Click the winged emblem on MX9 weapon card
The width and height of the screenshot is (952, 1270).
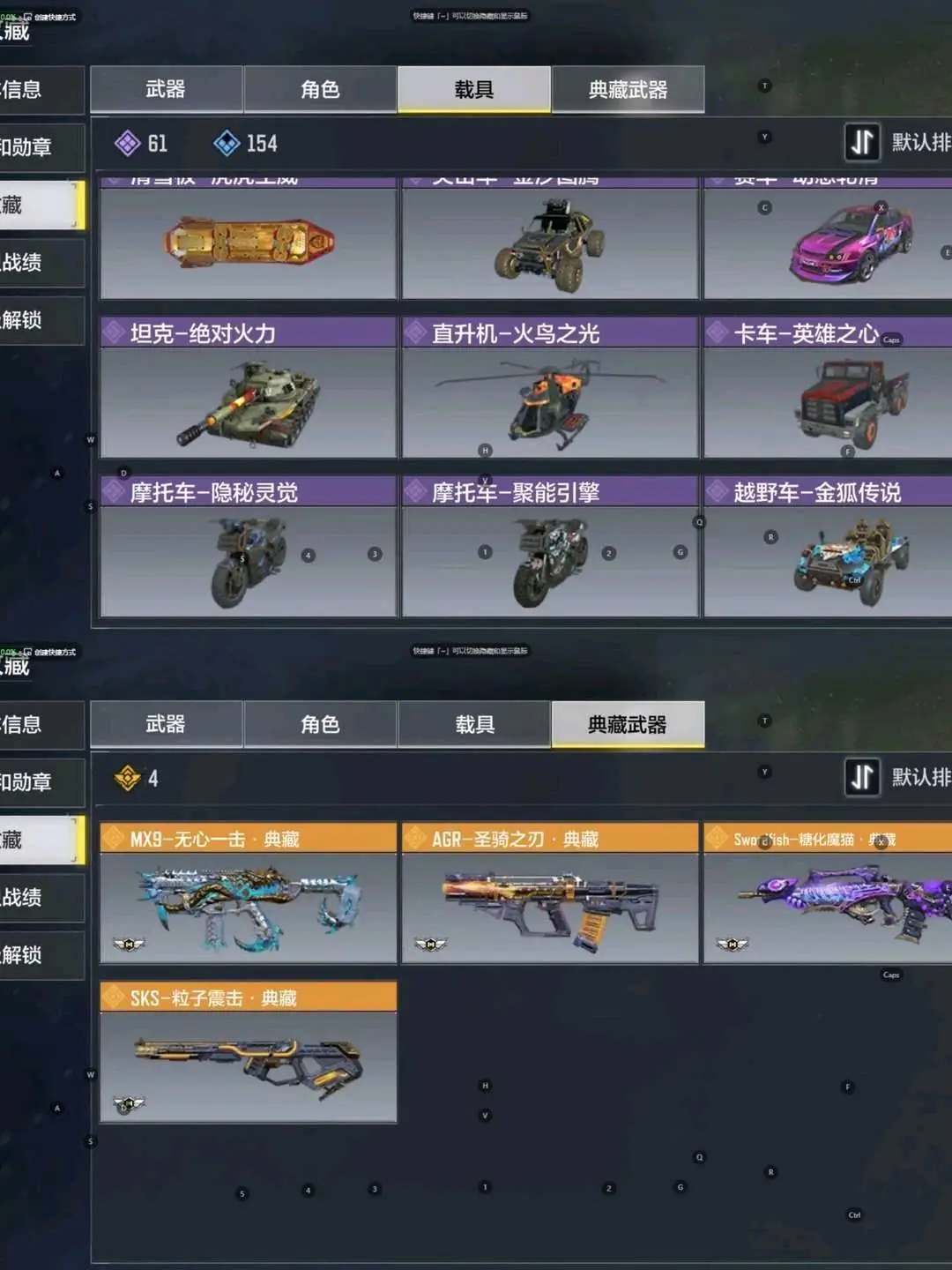[x=129, y=945]
